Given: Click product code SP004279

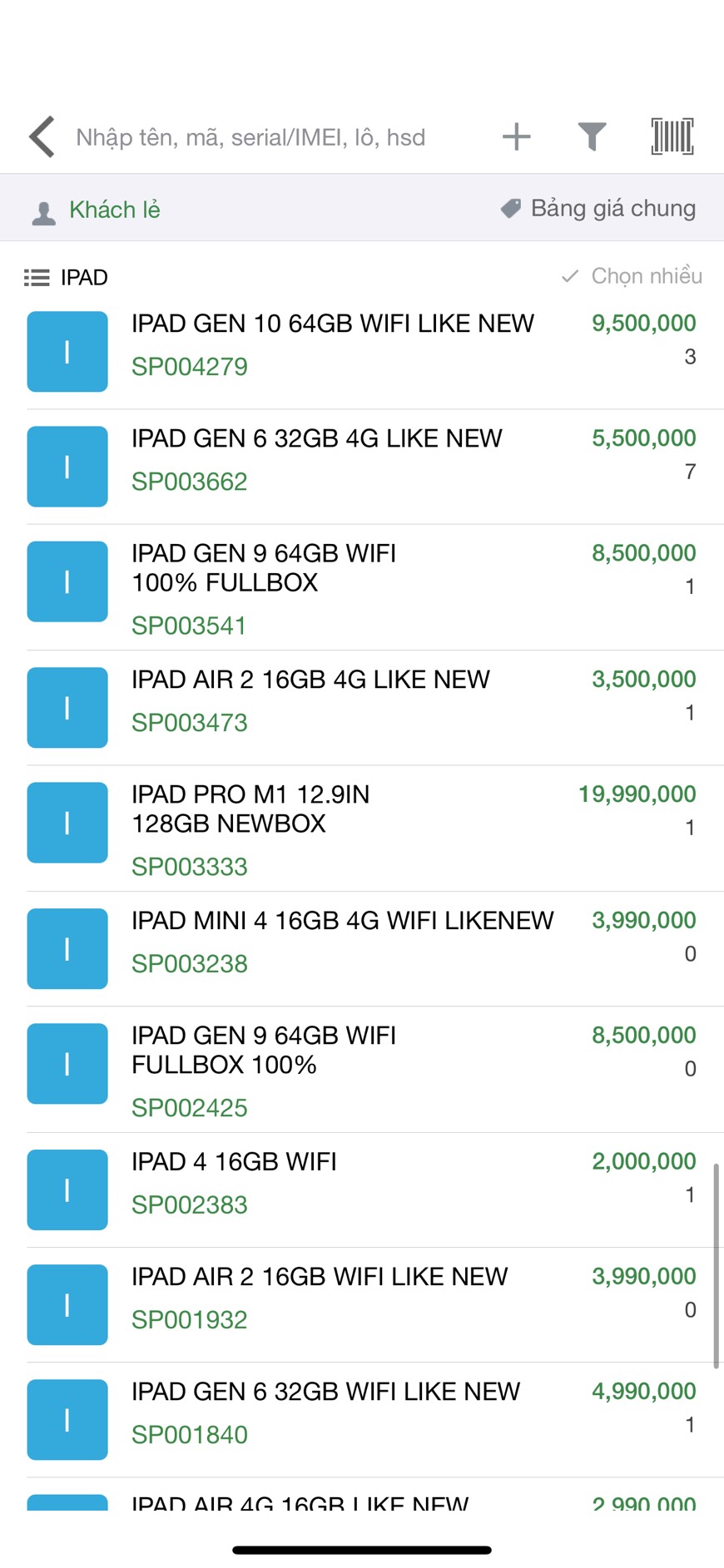Looking at the screenshot, I should pos(190,367).
